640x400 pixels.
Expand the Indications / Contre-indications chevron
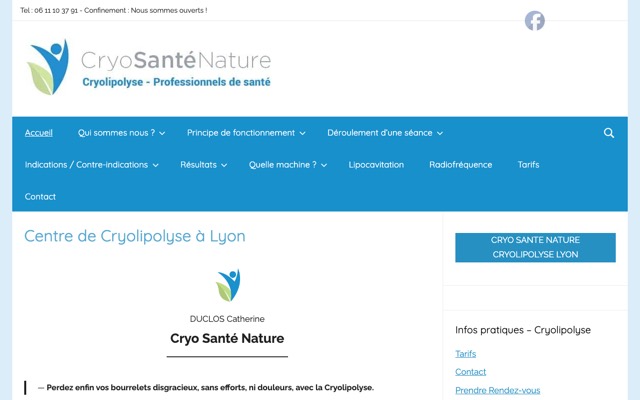156,165
